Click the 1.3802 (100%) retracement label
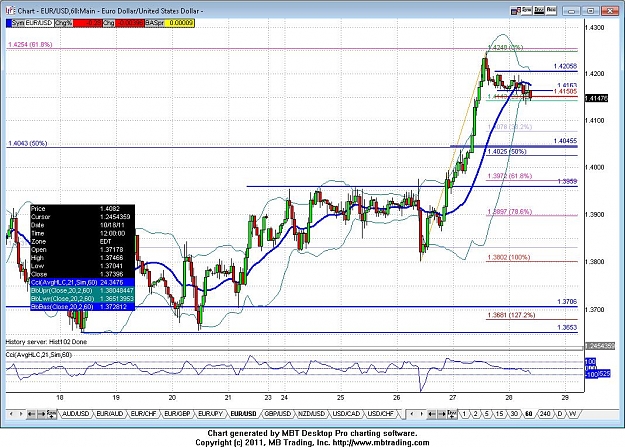625x447 pixels. (509, 258)
